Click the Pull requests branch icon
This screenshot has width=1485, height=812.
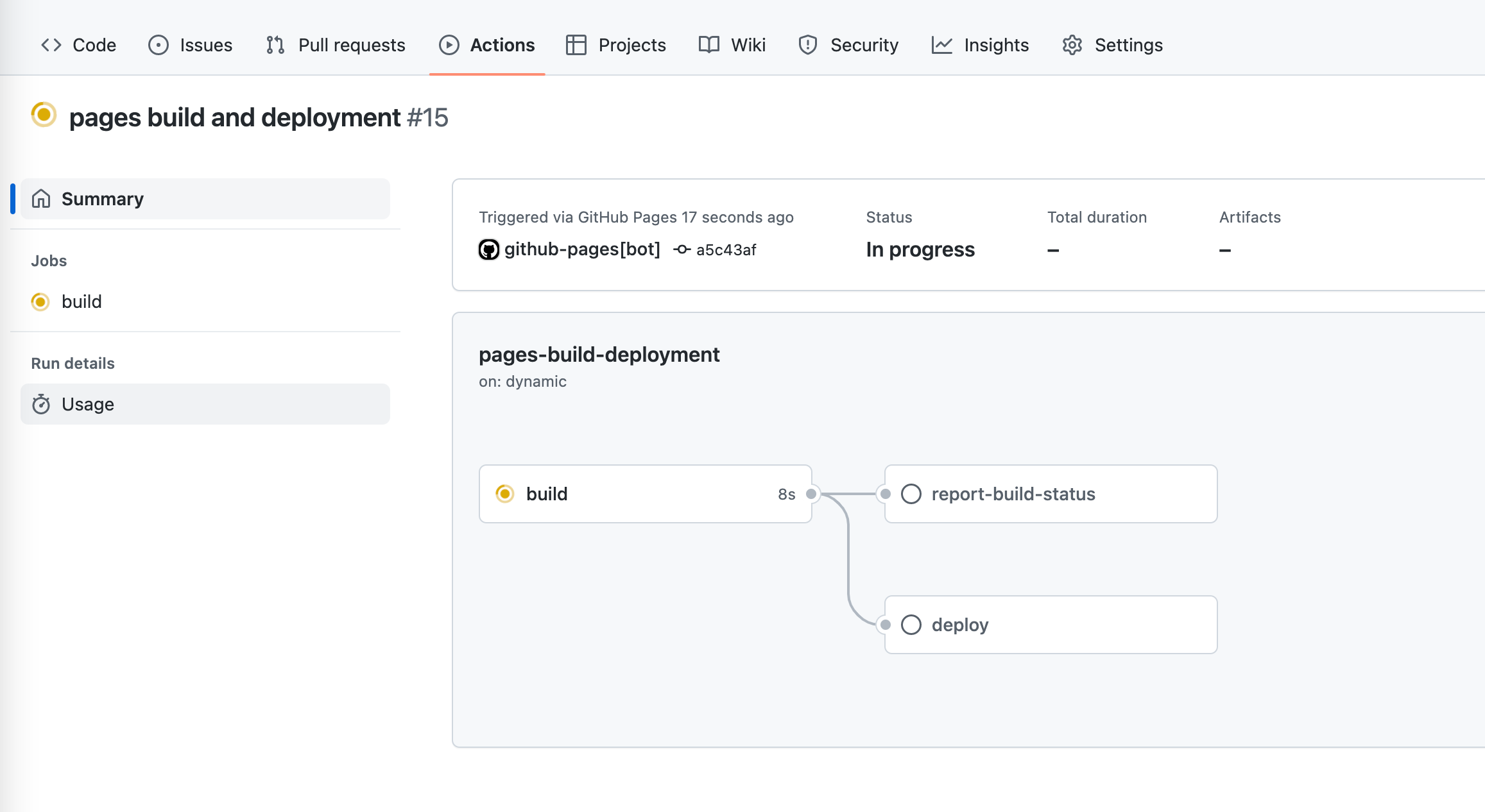[275, 45]
